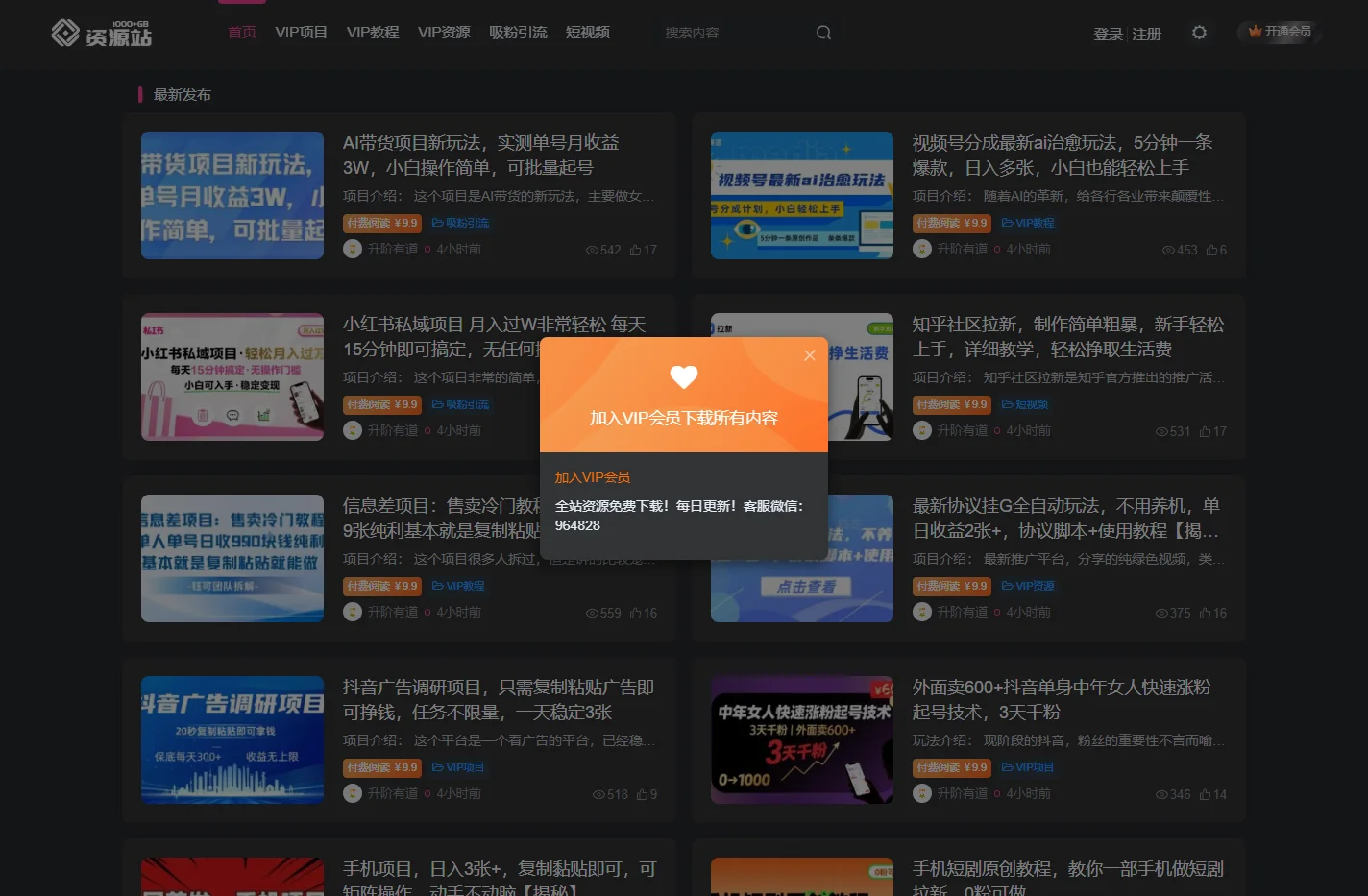Open the 抖音广告调研项目 article title
The width and height of the screenshot is (1368, 896).
tap(499, 699)
